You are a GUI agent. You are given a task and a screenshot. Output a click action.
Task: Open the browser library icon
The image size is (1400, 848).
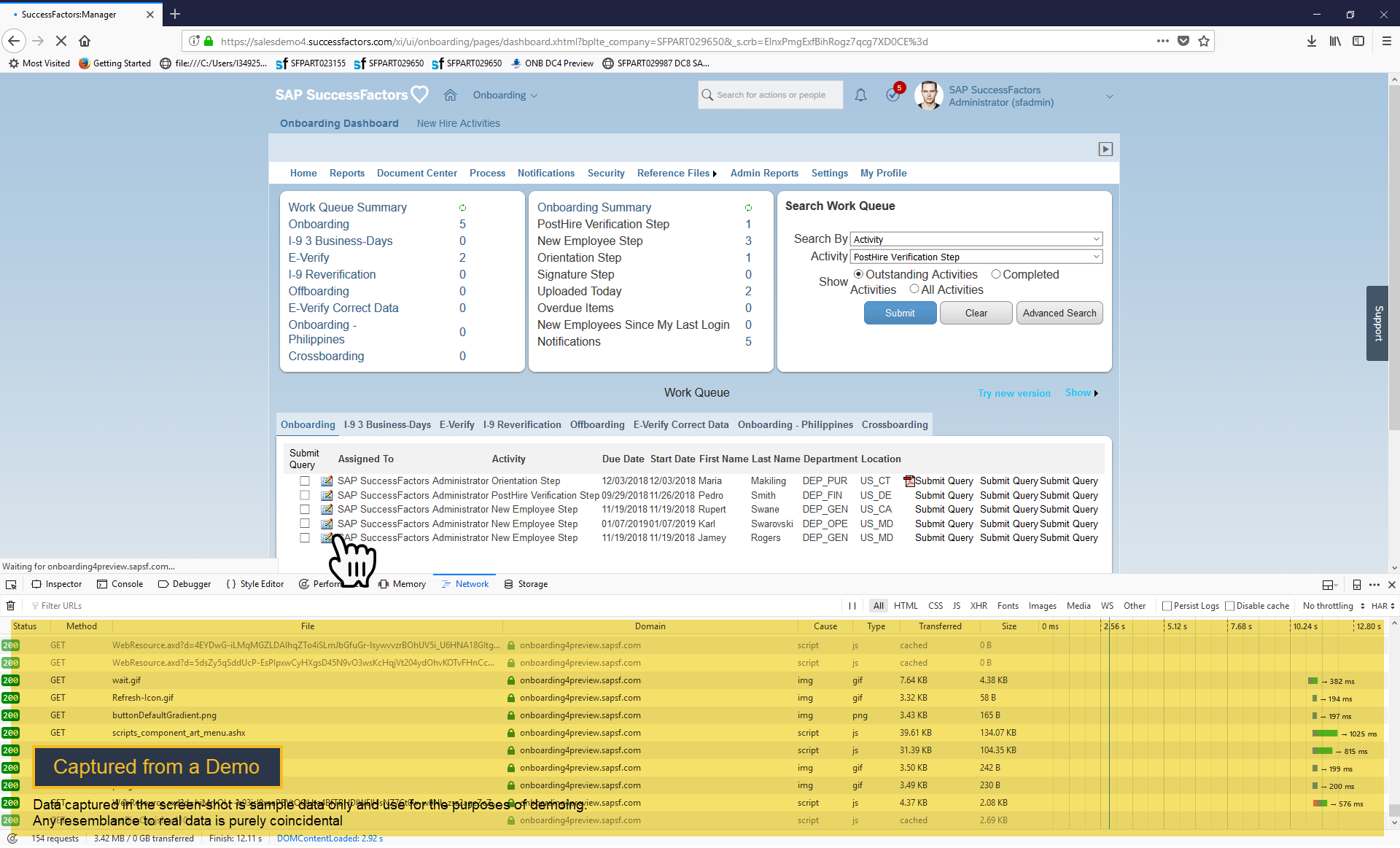tap(1335, 42)
